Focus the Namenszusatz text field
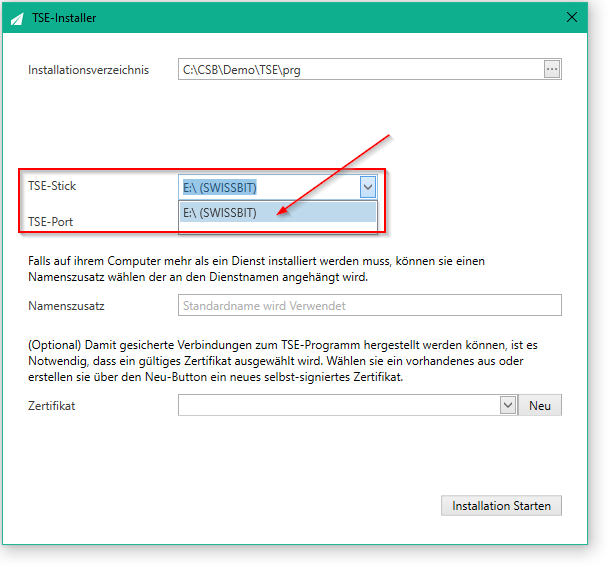613x567 pixels. (370, 305)
